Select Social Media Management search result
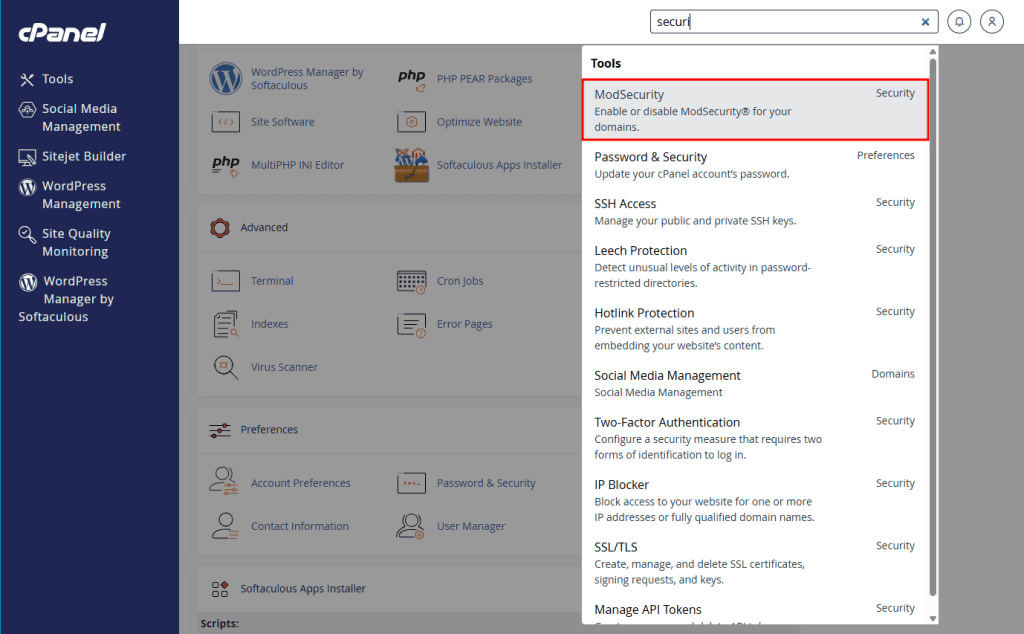This screenshot has height=634, width=1024. [755, 383]
